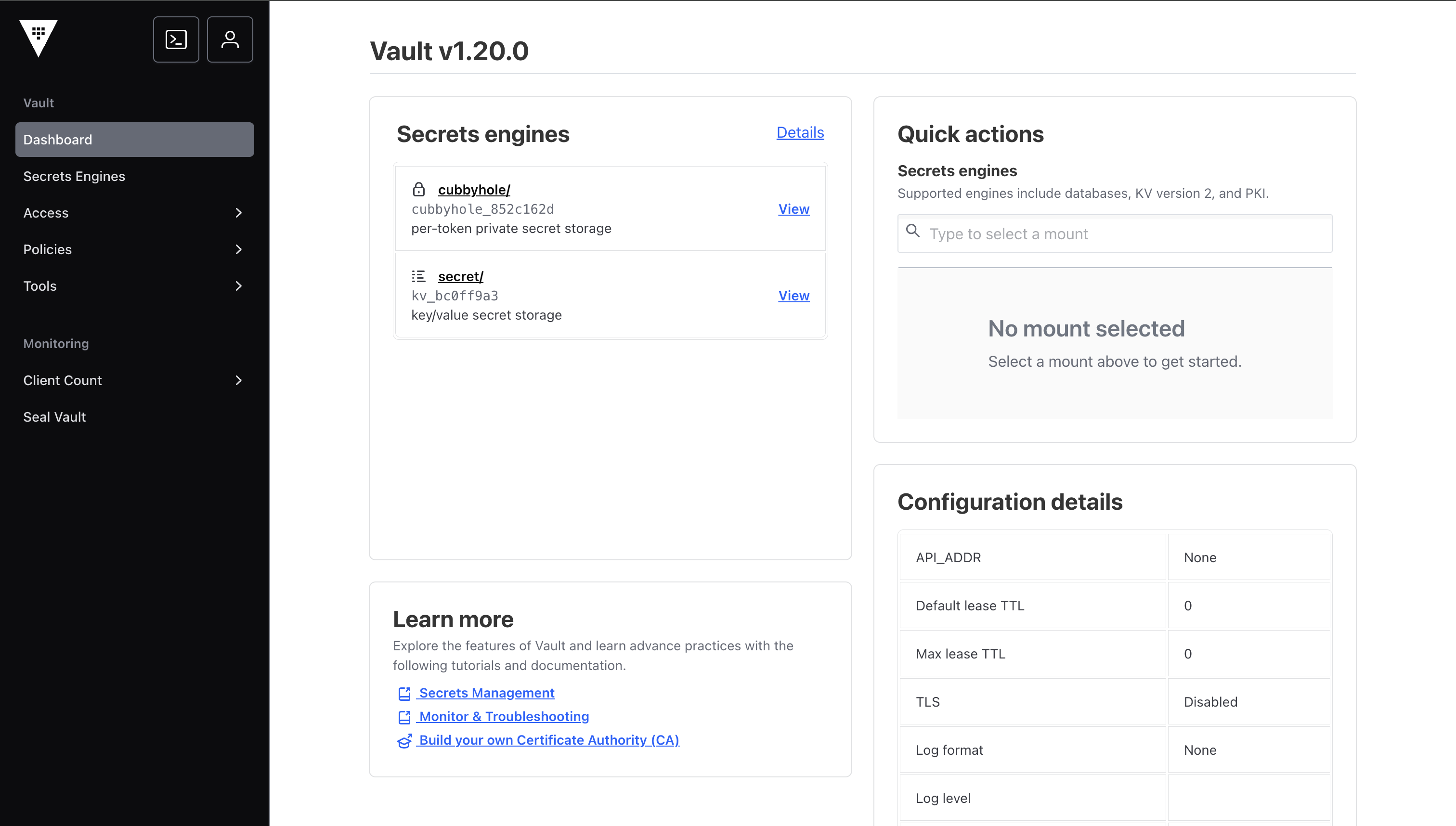Click the Log level row label

tap(943, 799)
